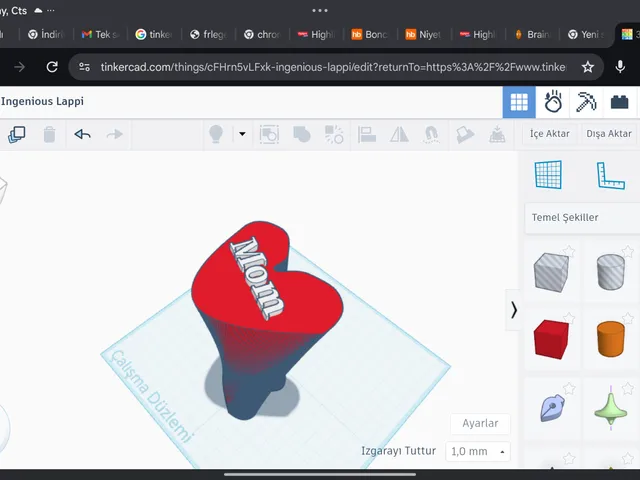The height and width of the screenshot is (480, 640).
Task: Favorite the hole Box star
Action: (569, 251)
